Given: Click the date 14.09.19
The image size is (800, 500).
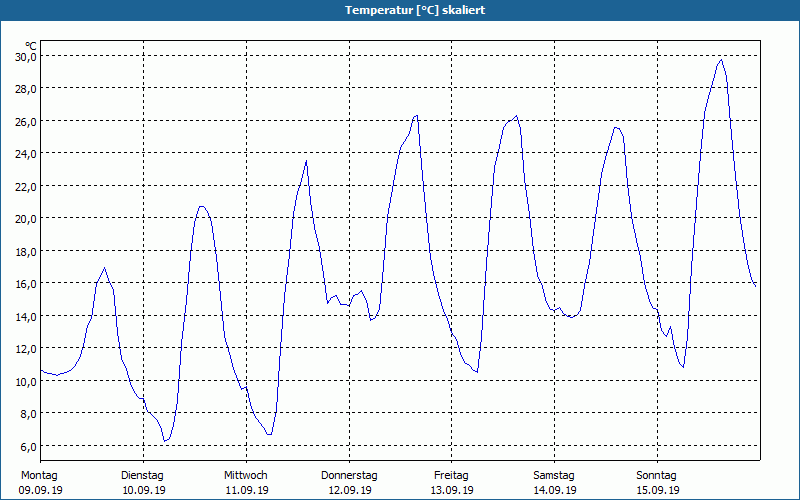Looking at the screenshot, I should (x=555, y=490).
